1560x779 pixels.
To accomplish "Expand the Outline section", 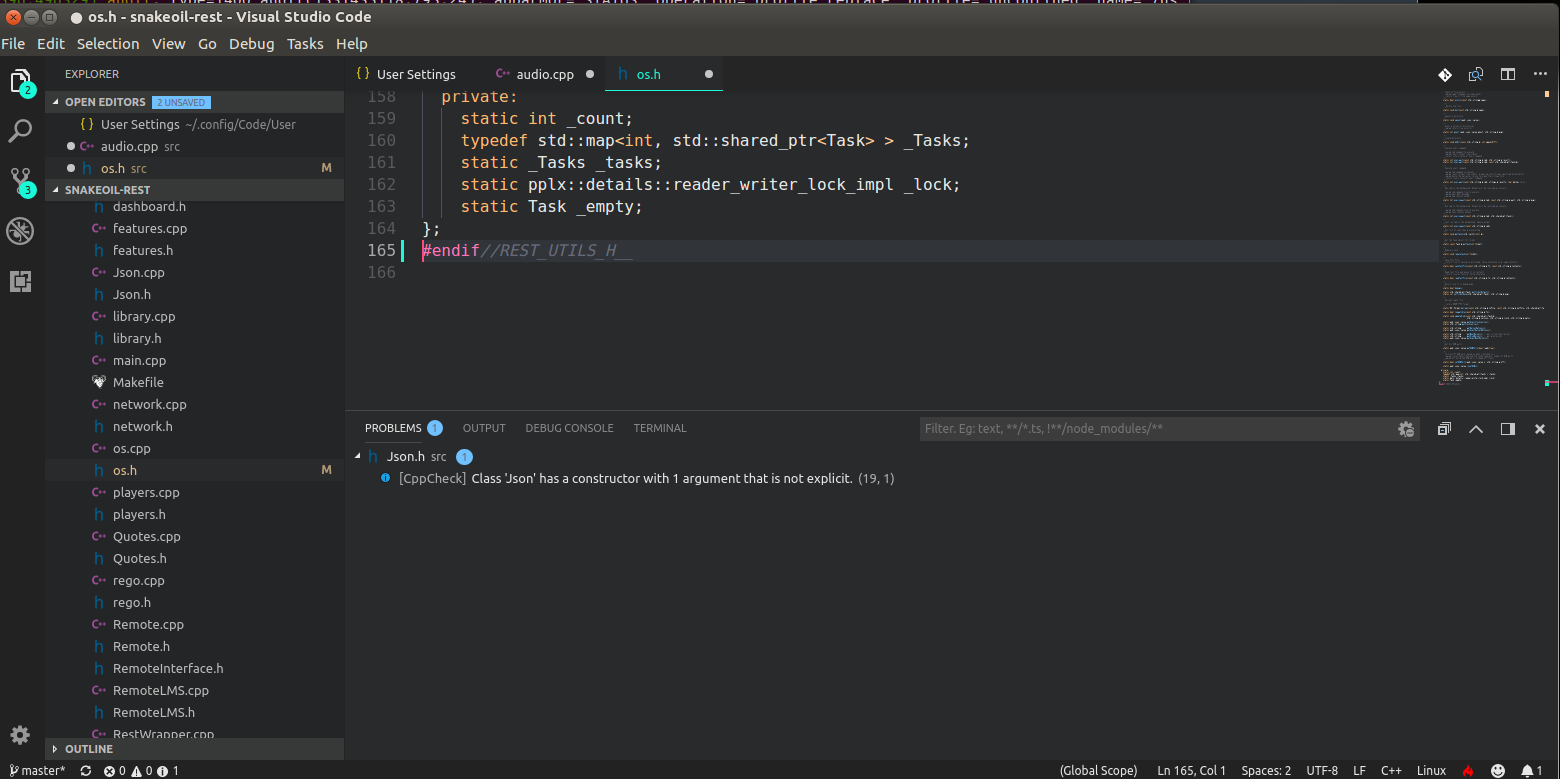I will point(55,749).
